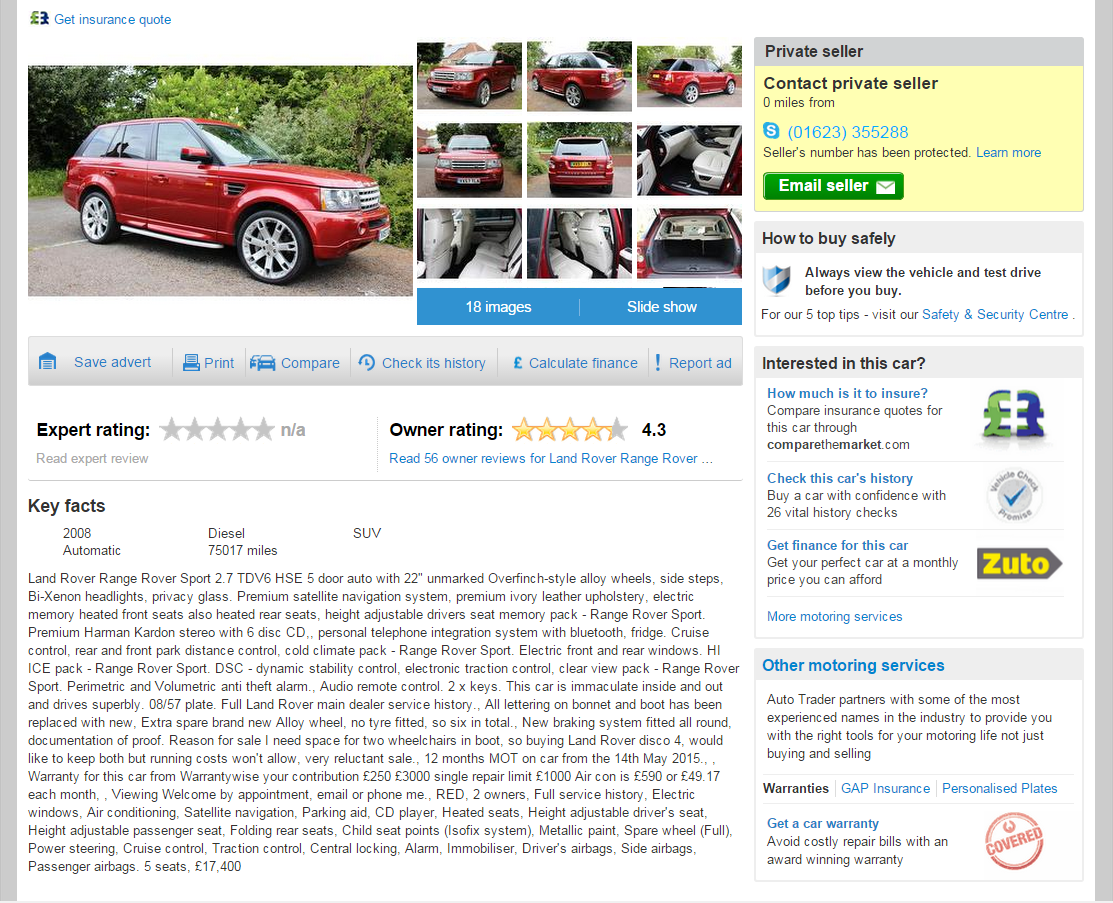Image resolution: width=1113 pixels, height=903 pixels.
Task: Click the Check its history clock icon
Action: click(x=367, y=362)
